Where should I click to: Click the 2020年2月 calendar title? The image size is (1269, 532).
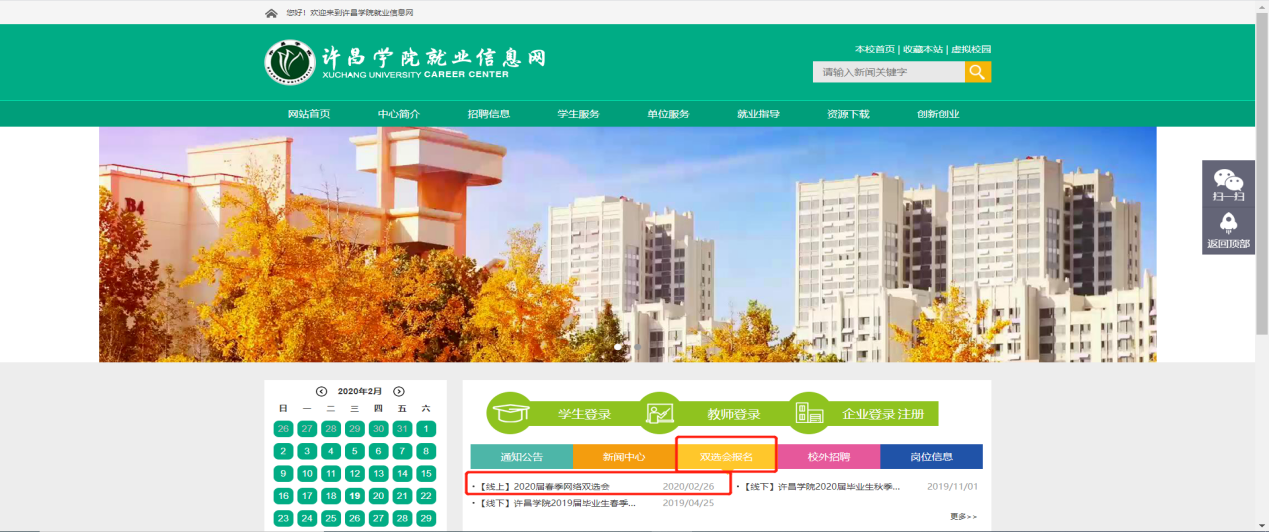[x=360, y=391]
